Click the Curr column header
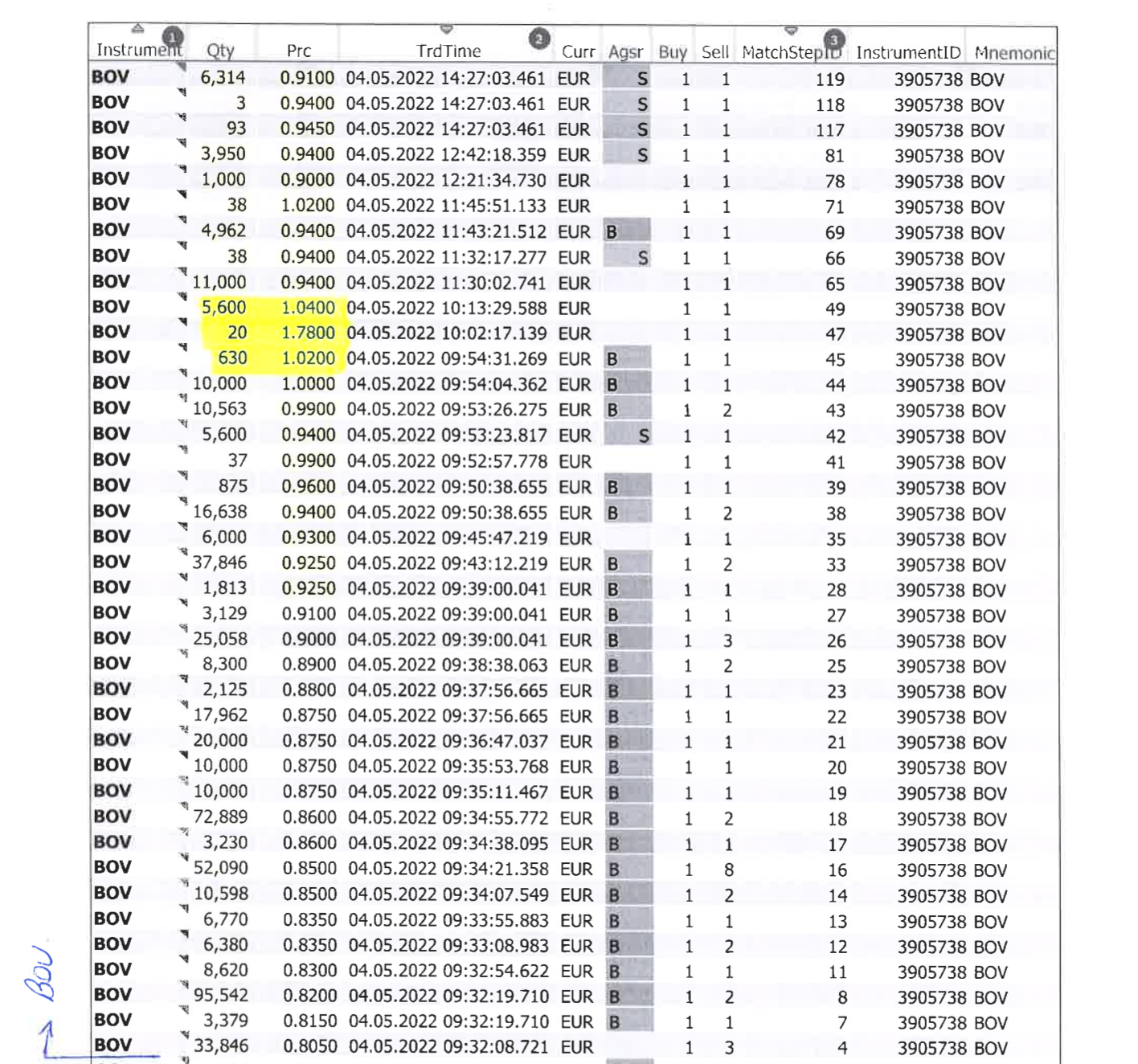The height and width of the screenshot is (1064, 1138). point(578,51)
